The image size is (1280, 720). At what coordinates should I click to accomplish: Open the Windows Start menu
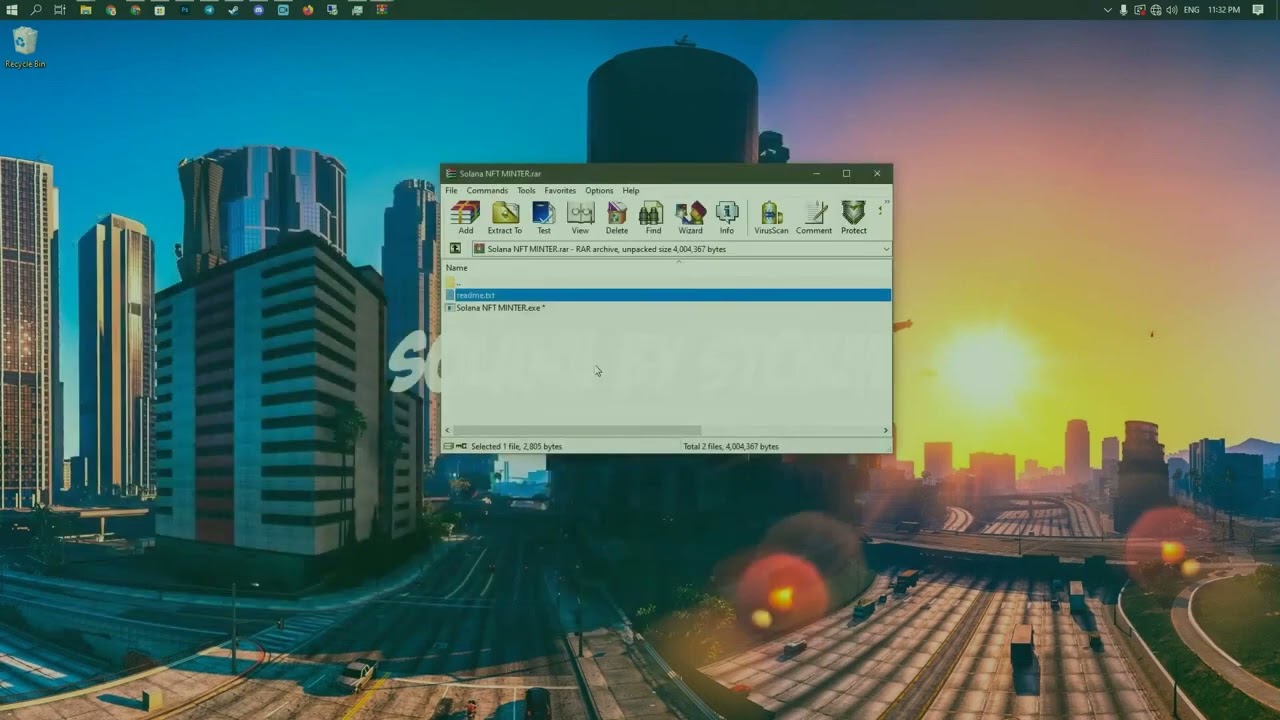tap(12, 10)
